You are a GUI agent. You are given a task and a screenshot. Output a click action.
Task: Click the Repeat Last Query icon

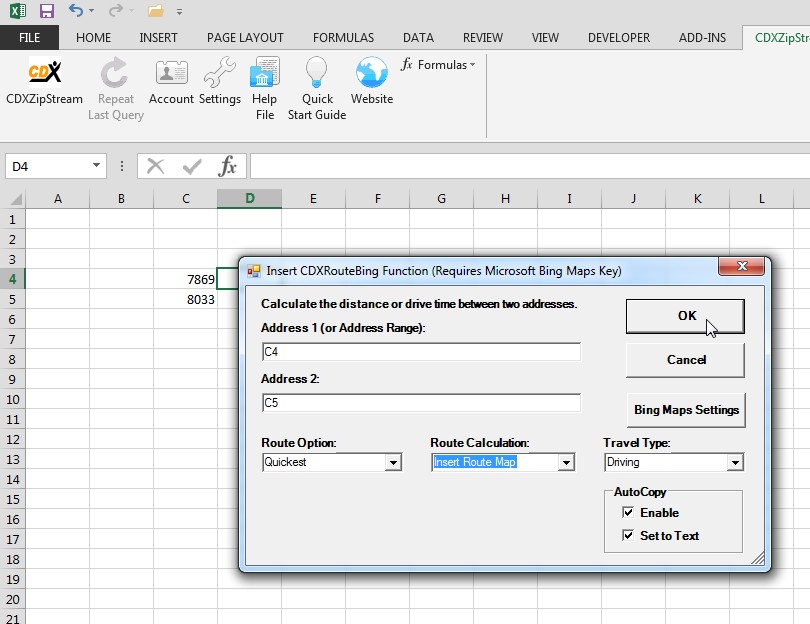114,72
